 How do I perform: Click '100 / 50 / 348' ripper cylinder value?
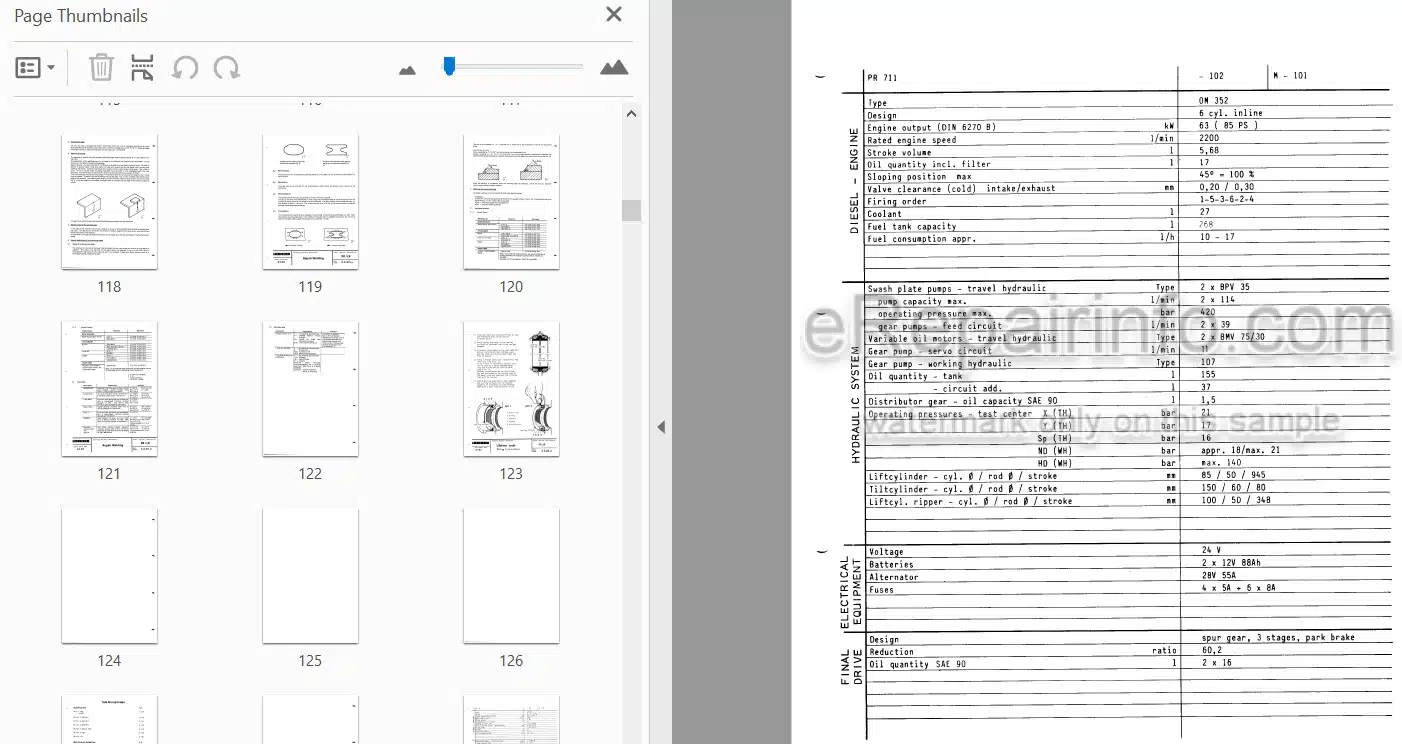tap(1236, 500)
